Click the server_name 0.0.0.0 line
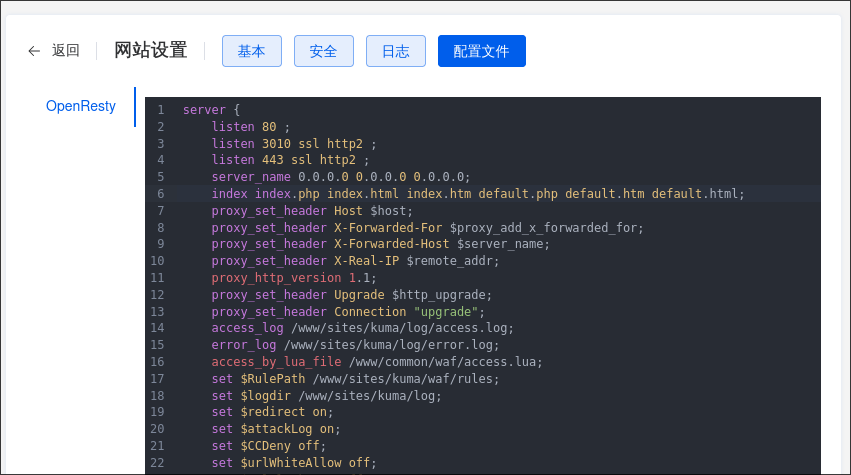Image resolution: width=851 pixels, height=475 pixels. click(x=341, y=176)
